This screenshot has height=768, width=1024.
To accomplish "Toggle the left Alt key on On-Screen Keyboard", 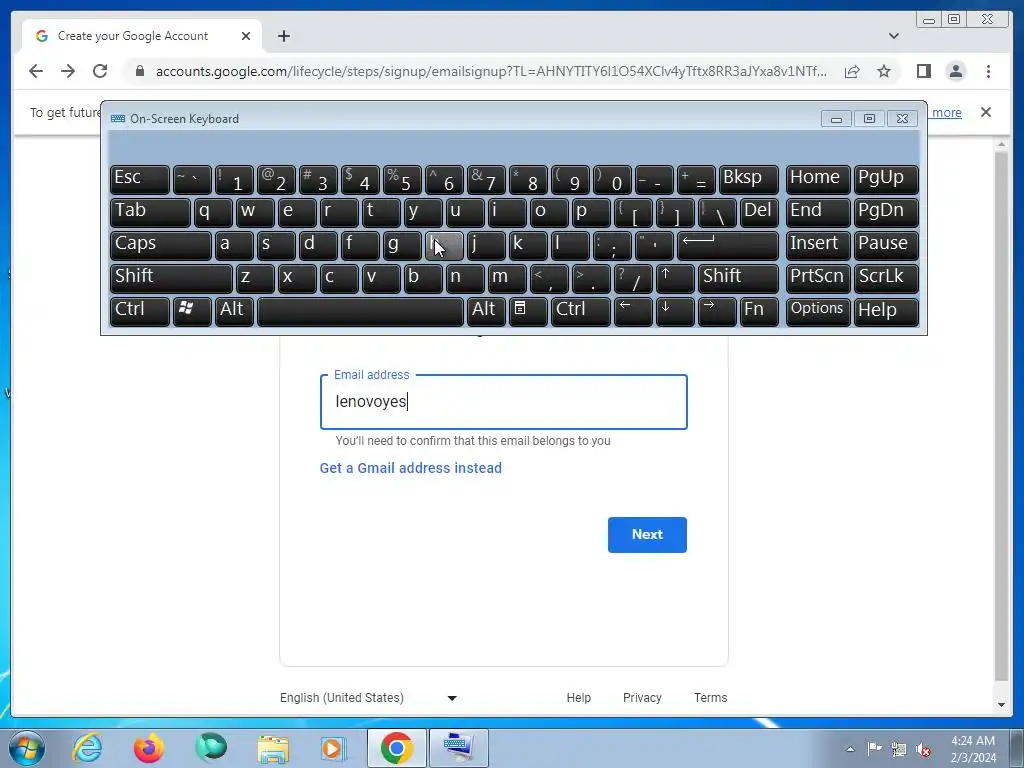I will click(234, 310).
